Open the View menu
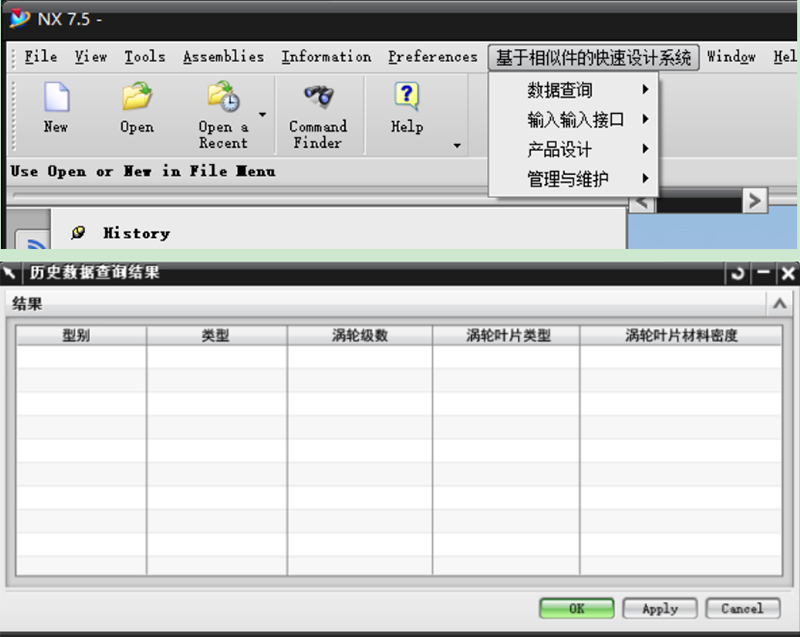The image size is (800, 637). click(91, 57)
